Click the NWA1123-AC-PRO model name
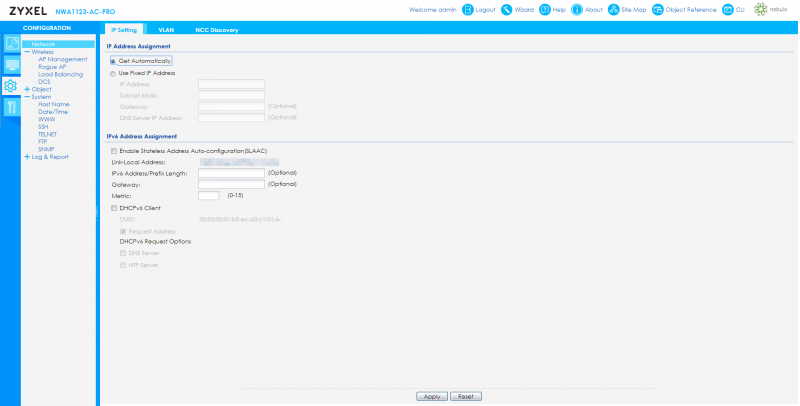Image resolution: width=800 pixels, height=406 pixels. (85, 12)
